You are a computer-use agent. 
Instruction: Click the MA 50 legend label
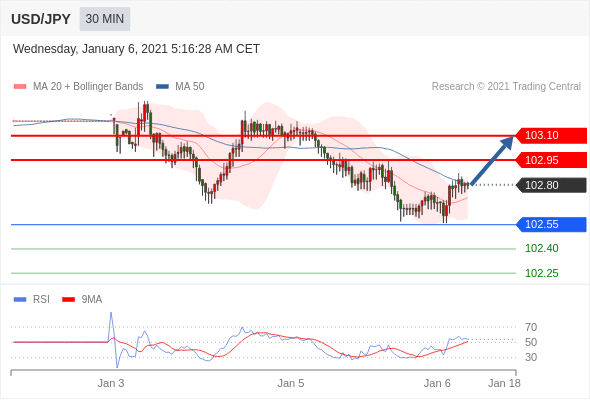190,87
